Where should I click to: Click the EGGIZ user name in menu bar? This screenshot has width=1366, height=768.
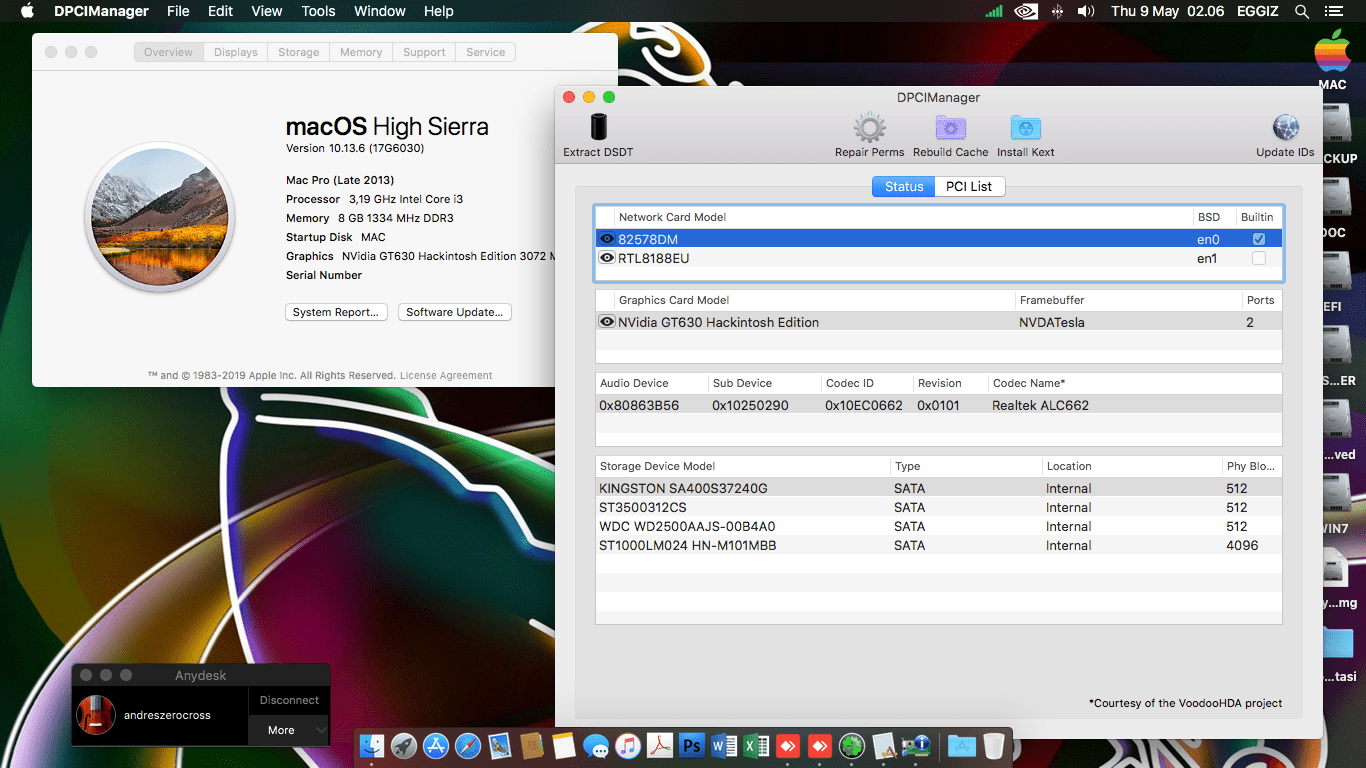tap(1256, 11)
